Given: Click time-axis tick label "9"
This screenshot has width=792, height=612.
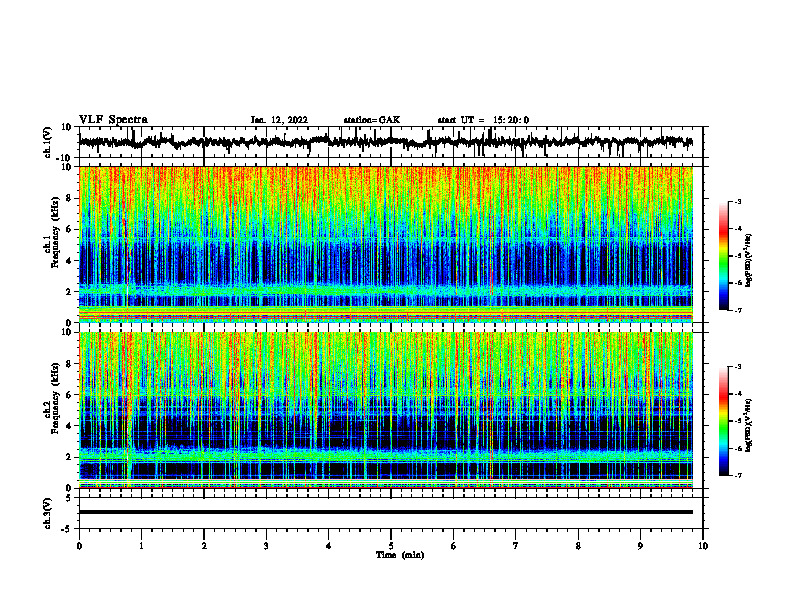Looking at the screenshot, I should (x=640, y=546).
